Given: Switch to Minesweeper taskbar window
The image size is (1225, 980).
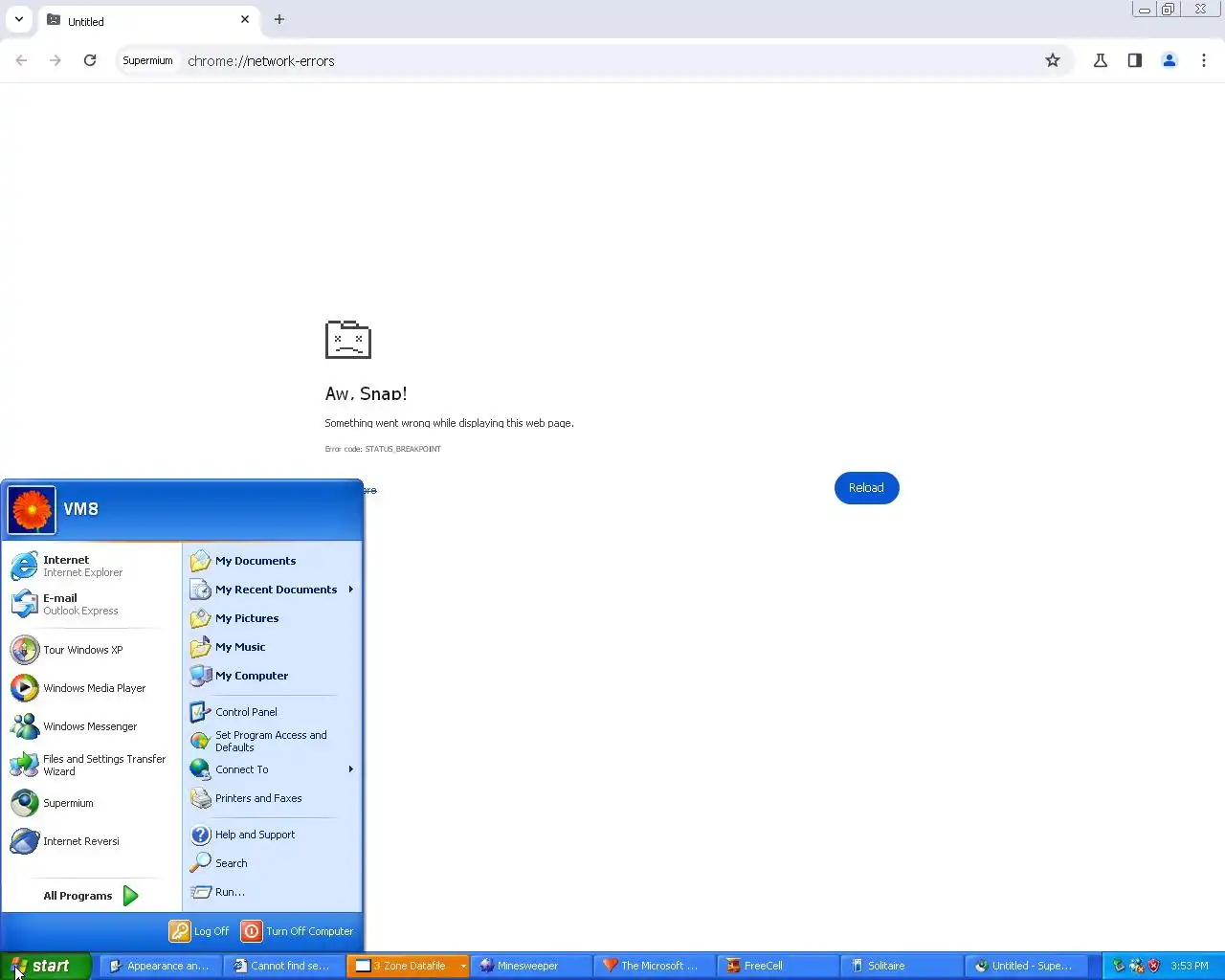Looking at the screenshot, I should [530, 966].
